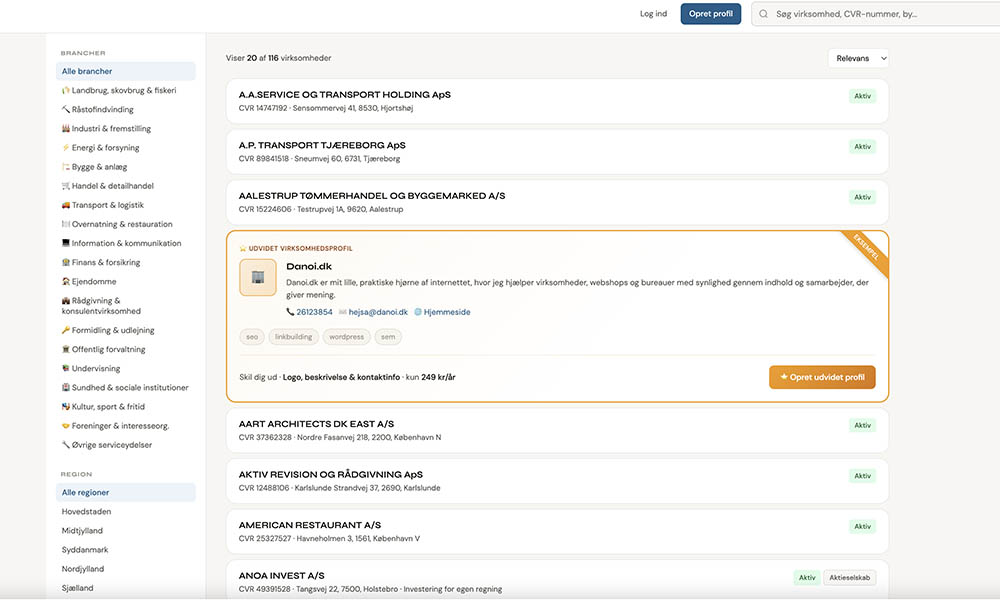Click the envelope icon beside hejsa@danoi.dk

(343, 312)
